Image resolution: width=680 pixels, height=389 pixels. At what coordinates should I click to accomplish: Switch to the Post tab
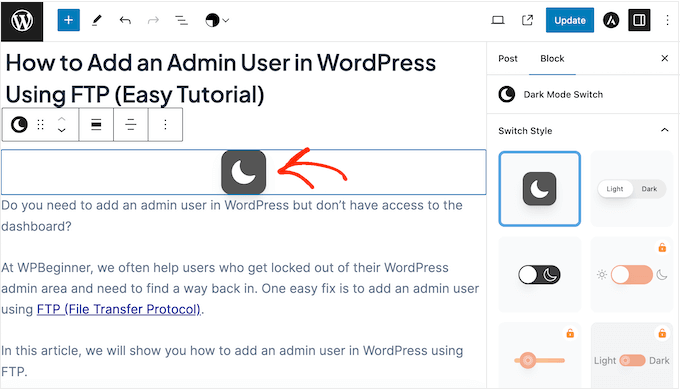click(508, 59)
